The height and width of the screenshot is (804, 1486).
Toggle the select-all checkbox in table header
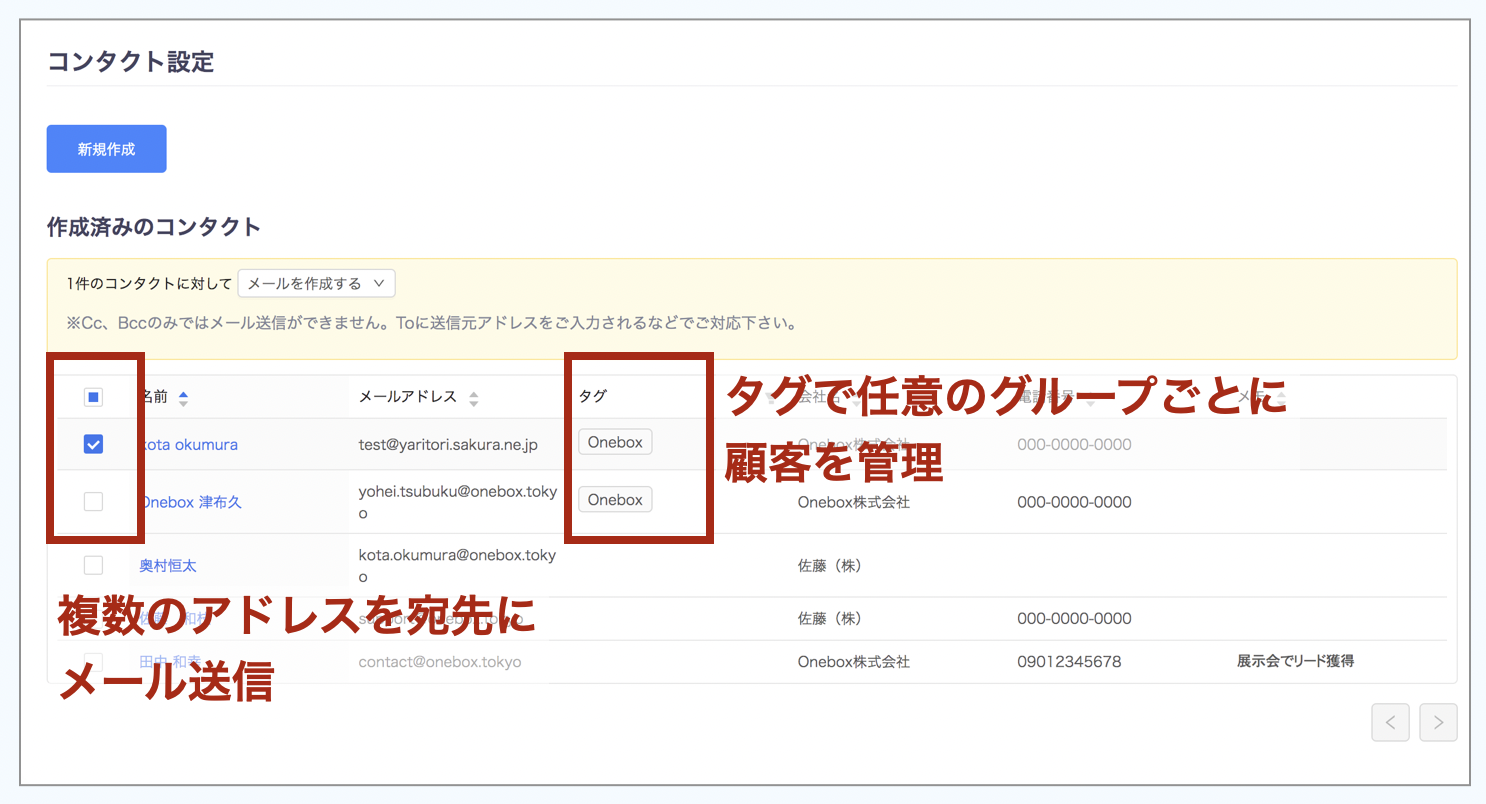coord(93,398)
